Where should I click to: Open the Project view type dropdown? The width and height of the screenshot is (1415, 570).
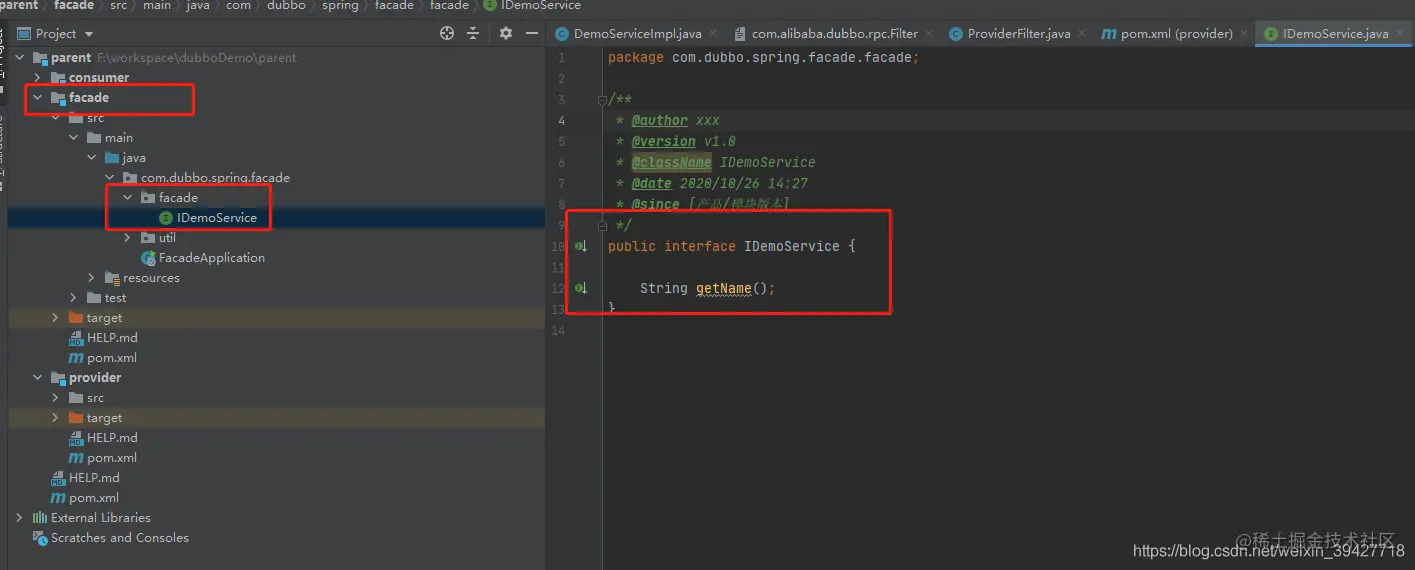(x=88, y=34)
